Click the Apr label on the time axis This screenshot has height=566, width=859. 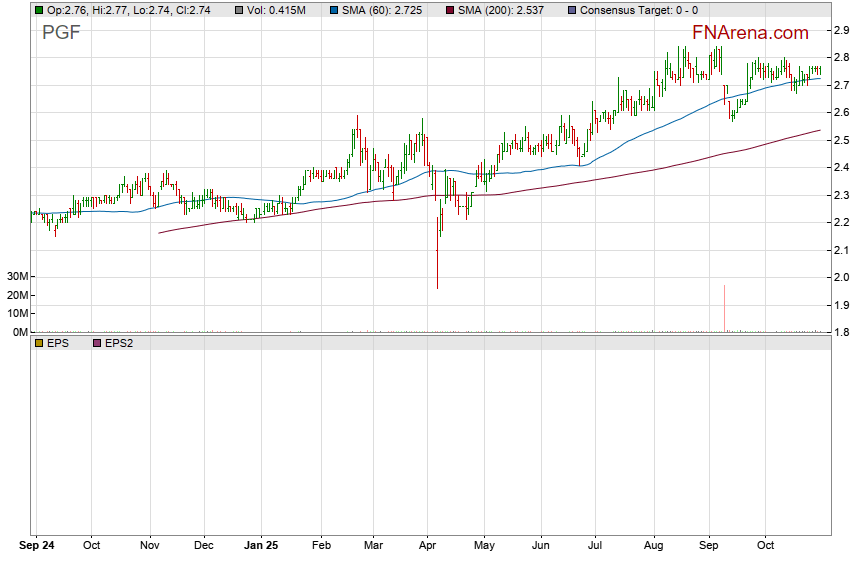pos(427,547)
